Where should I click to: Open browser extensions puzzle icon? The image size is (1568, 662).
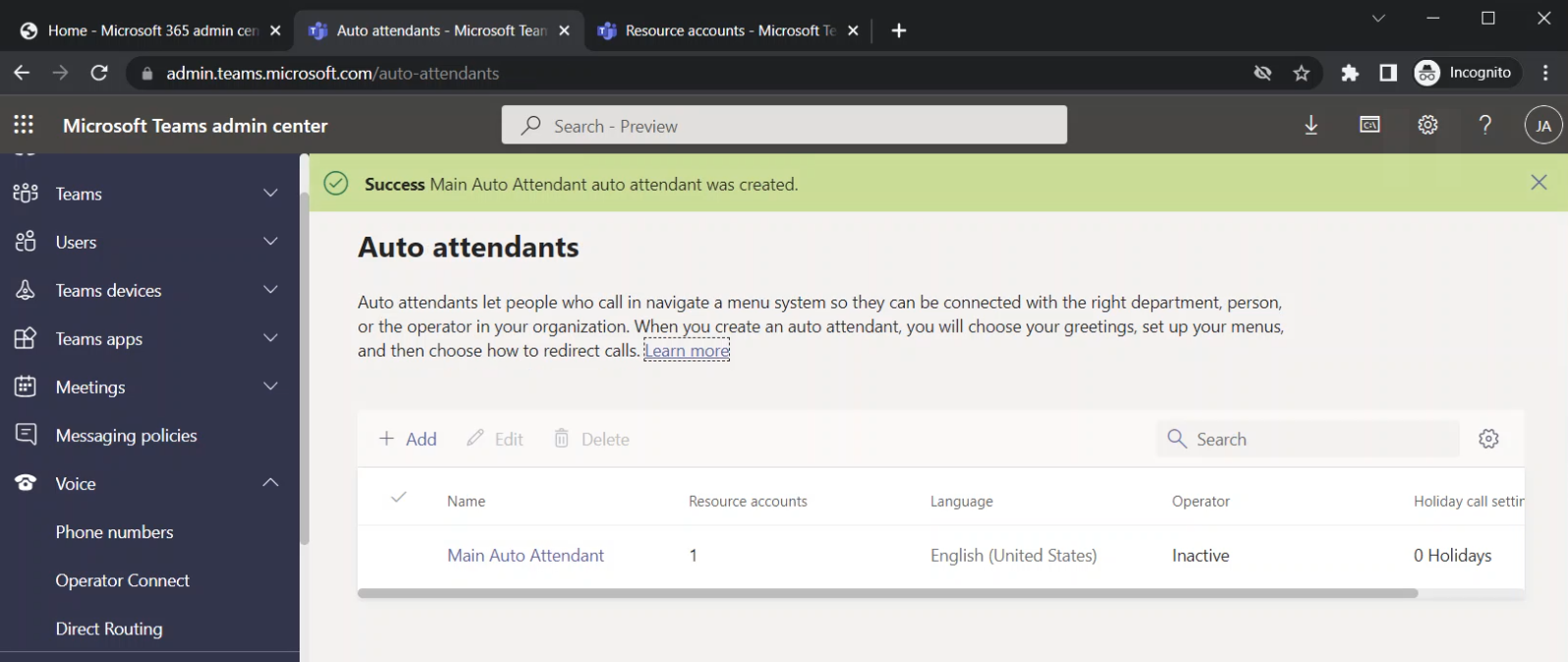point(1350,74)
